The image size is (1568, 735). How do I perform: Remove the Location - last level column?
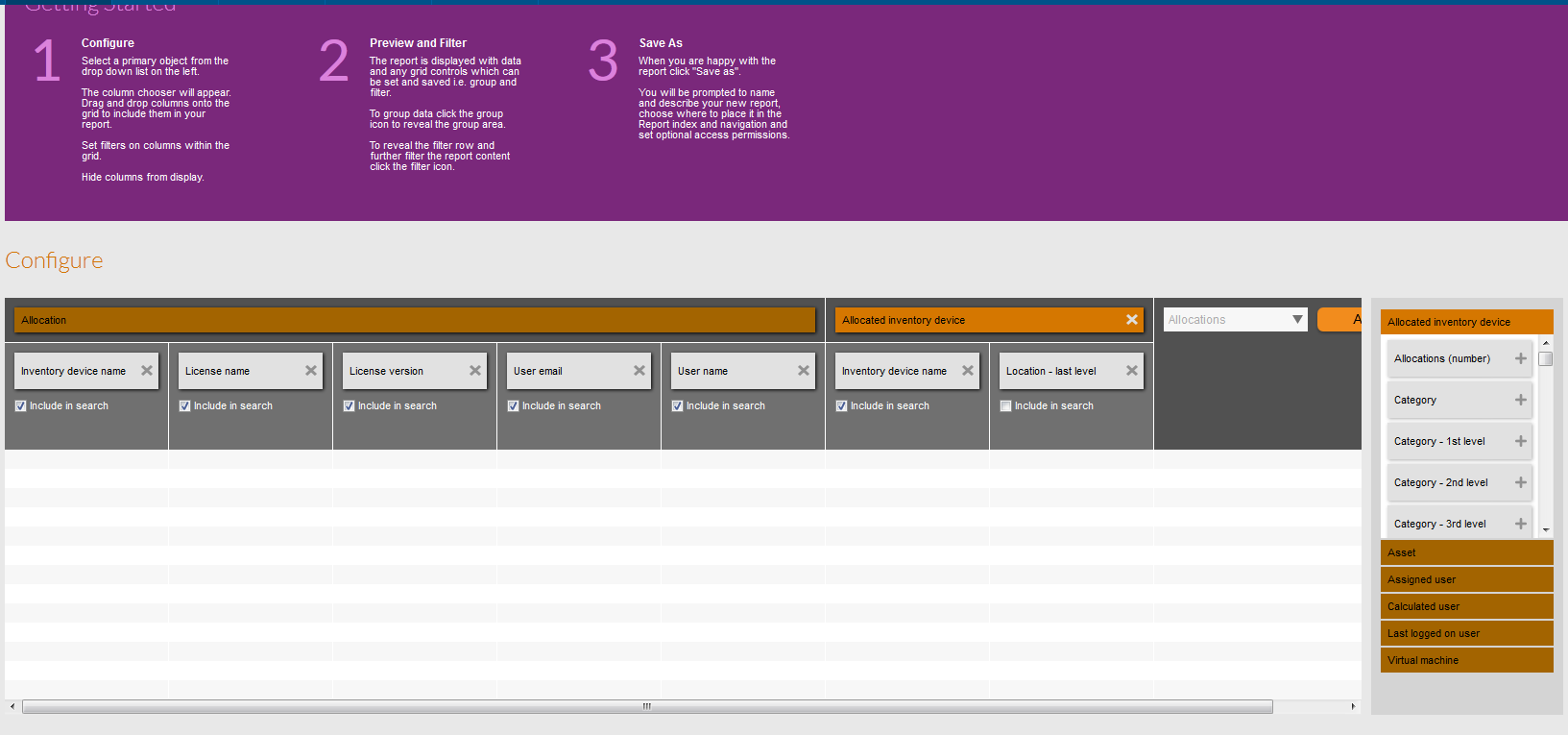click(x=1132, y=371)
